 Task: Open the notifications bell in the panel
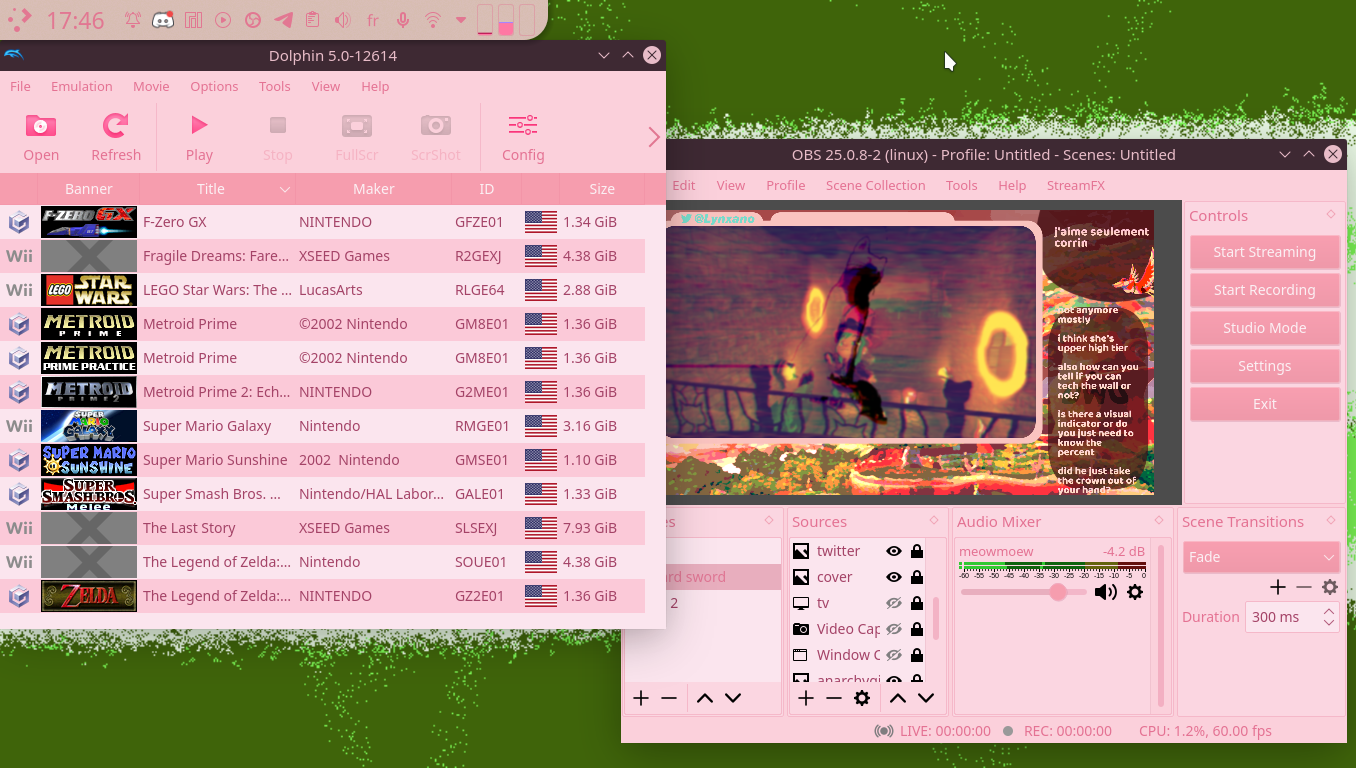click(x=132, y=20)
